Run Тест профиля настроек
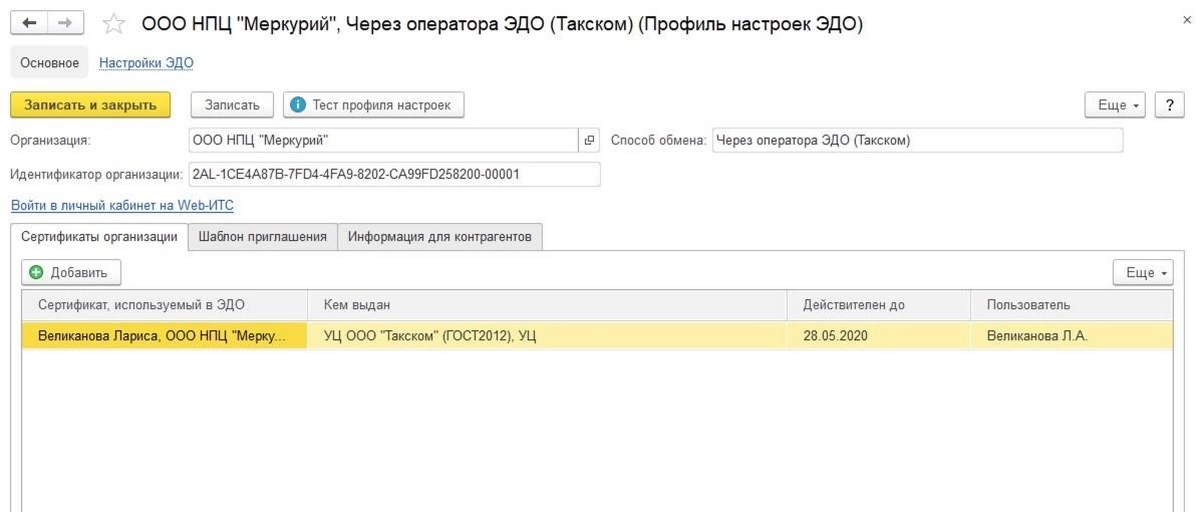This screenshot has width=1200, height=512. pyautogui.click(x=374, y=105)
